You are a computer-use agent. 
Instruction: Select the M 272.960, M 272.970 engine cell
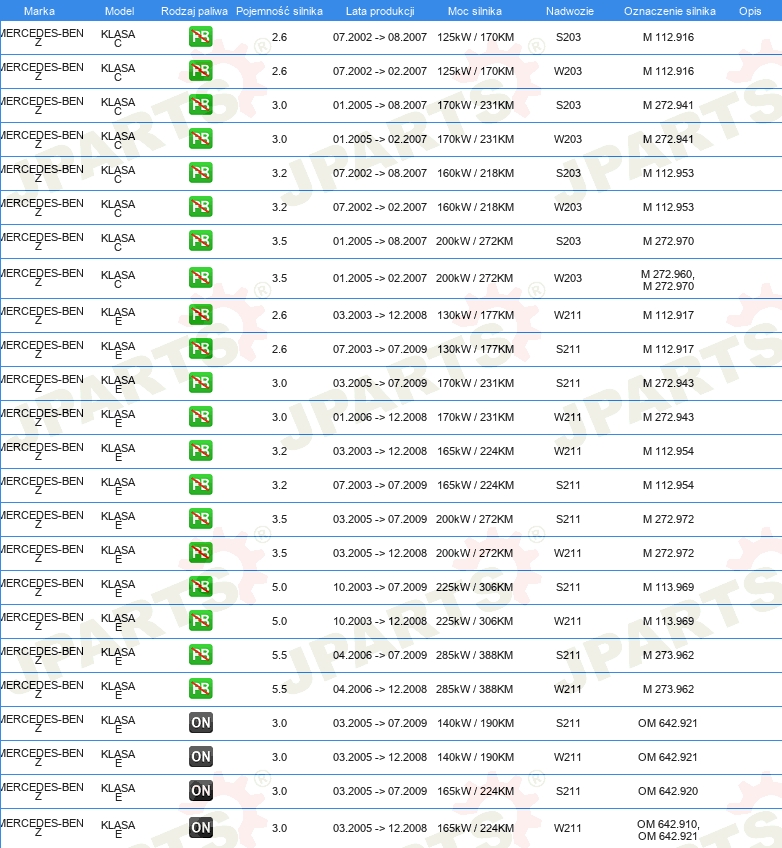[668, 280]
